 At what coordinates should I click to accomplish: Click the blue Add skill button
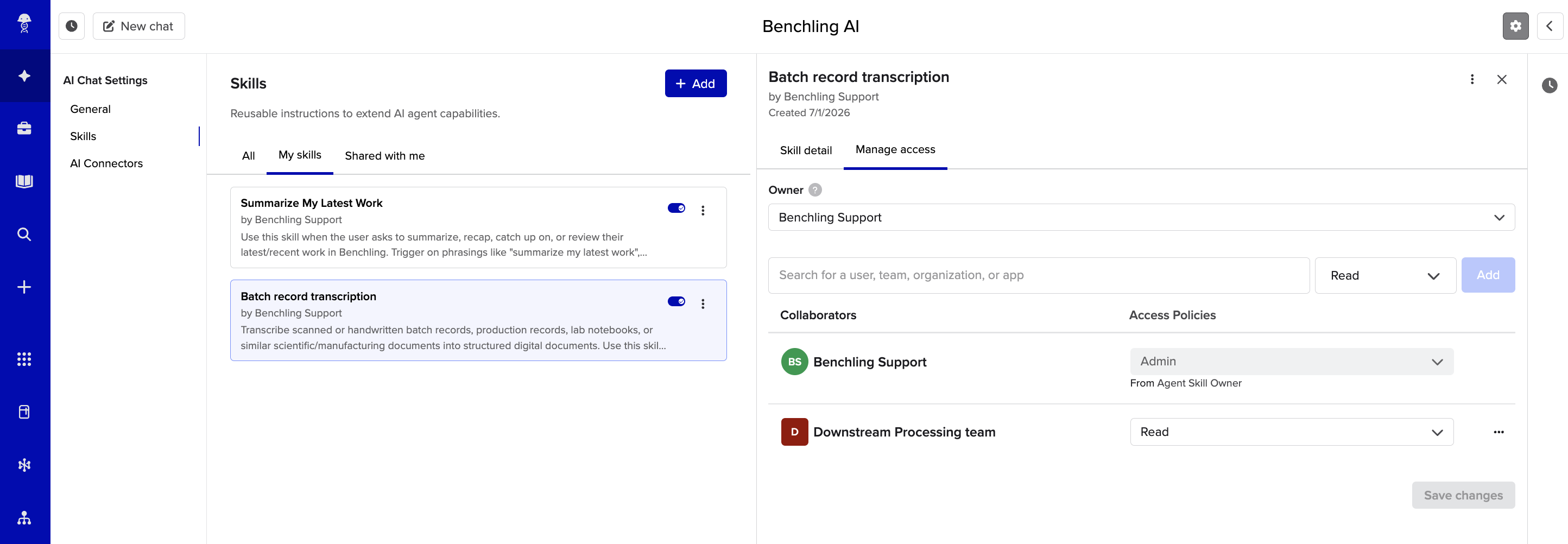click(x=695, y=84)
